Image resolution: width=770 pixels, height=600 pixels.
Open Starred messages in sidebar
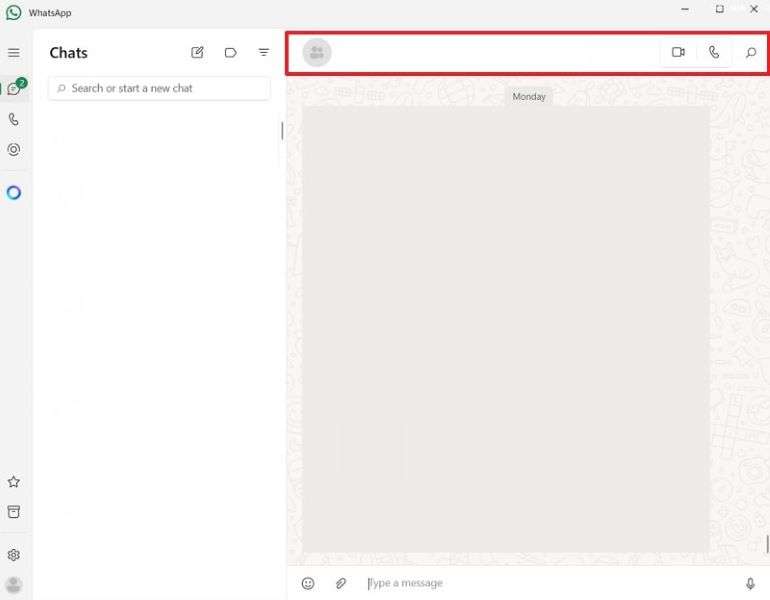coord(14,482)
